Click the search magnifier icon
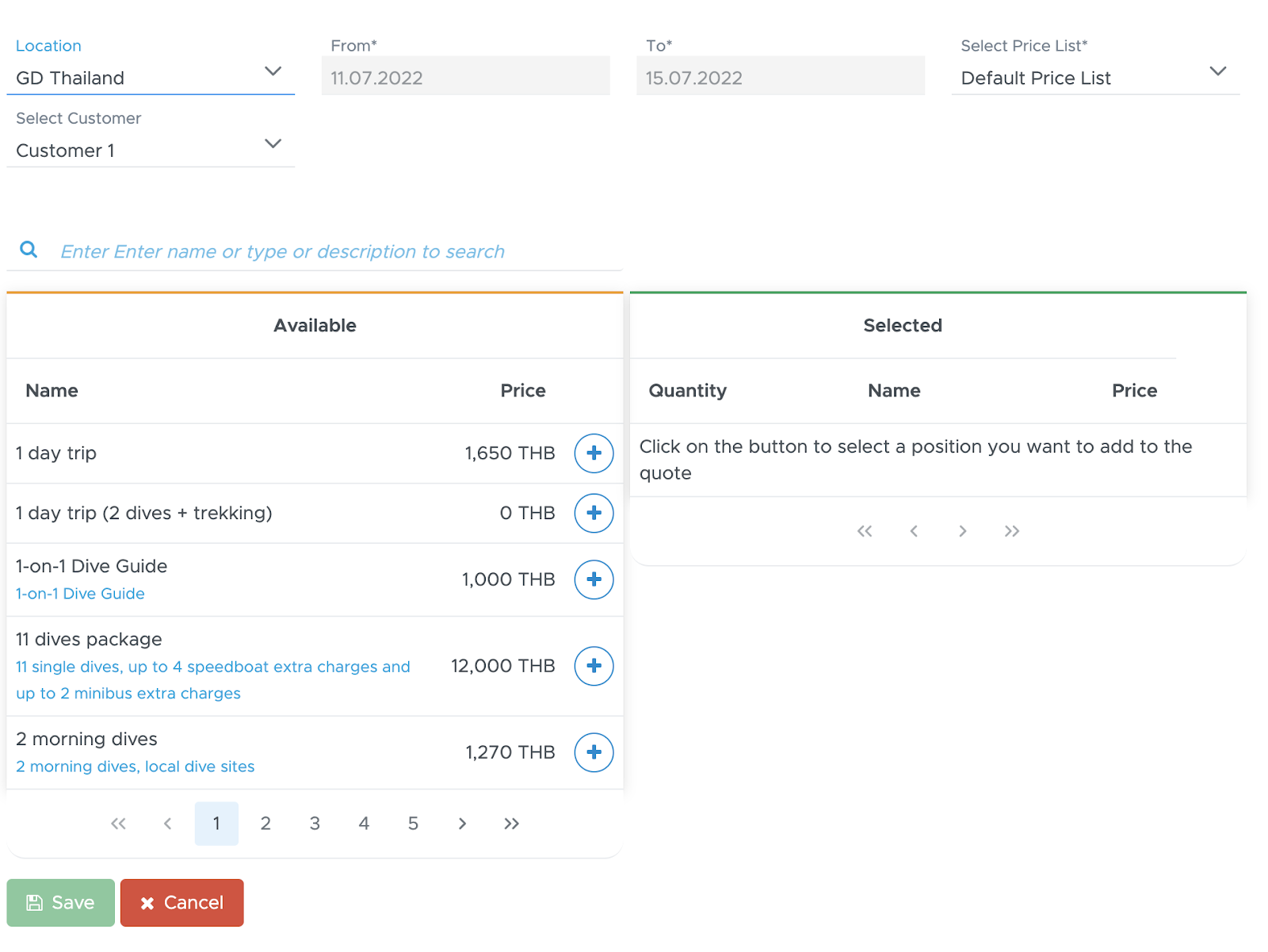This screenshot has height=952, width=1268. pyautogui.click(x=29, y=250)
